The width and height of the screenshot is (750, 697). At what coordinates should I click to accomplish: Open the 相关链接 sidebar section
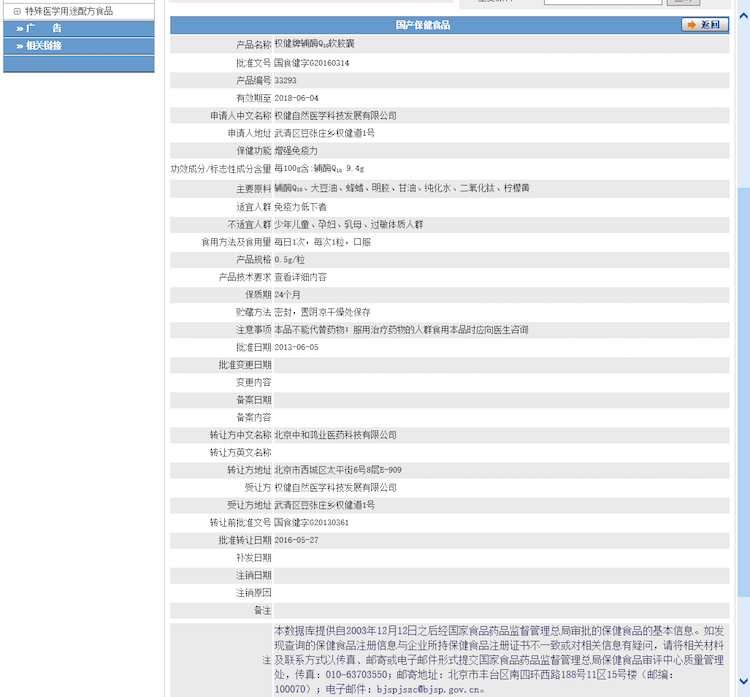tap(43, 46)
